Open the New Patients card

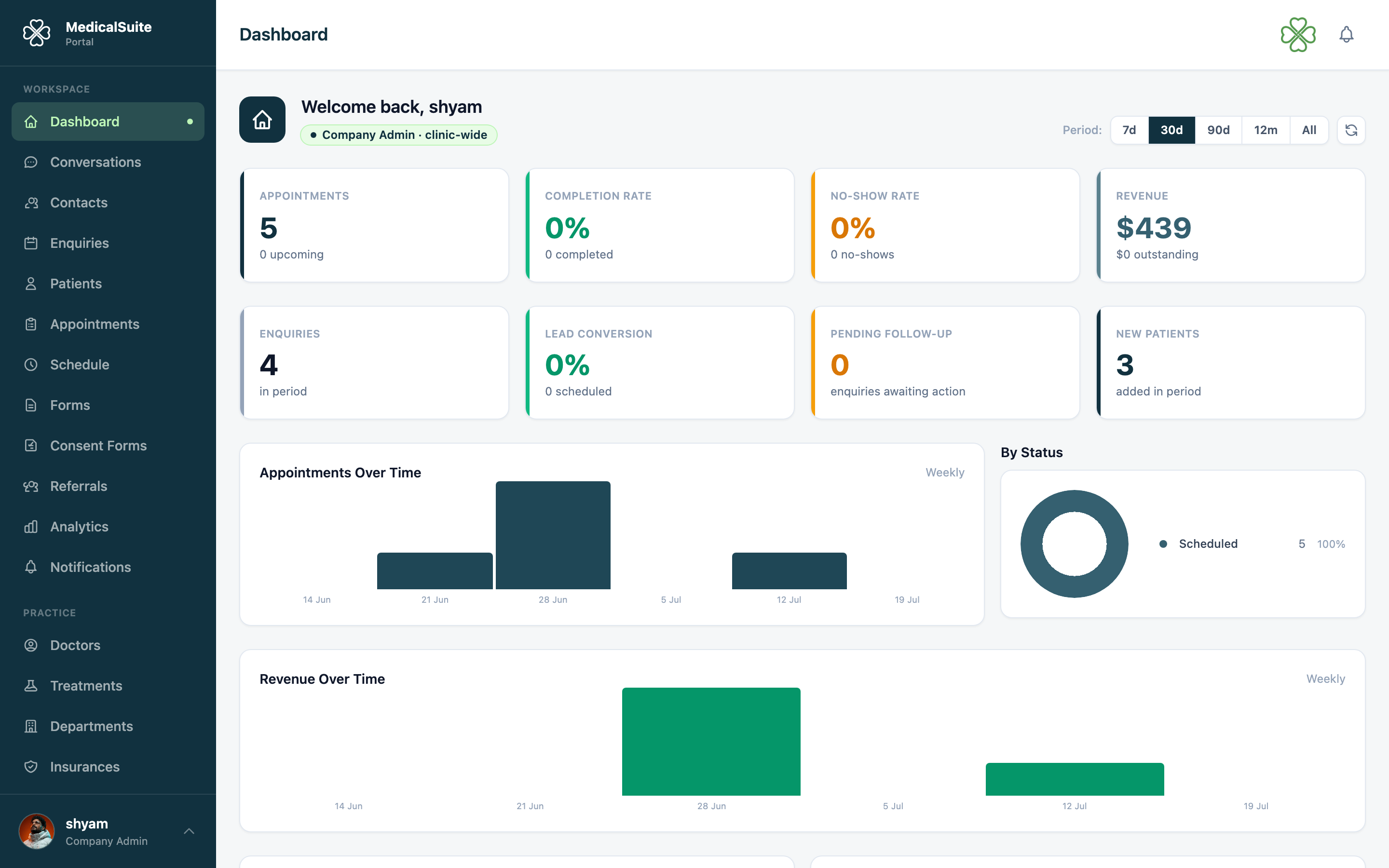point(1231,362)
